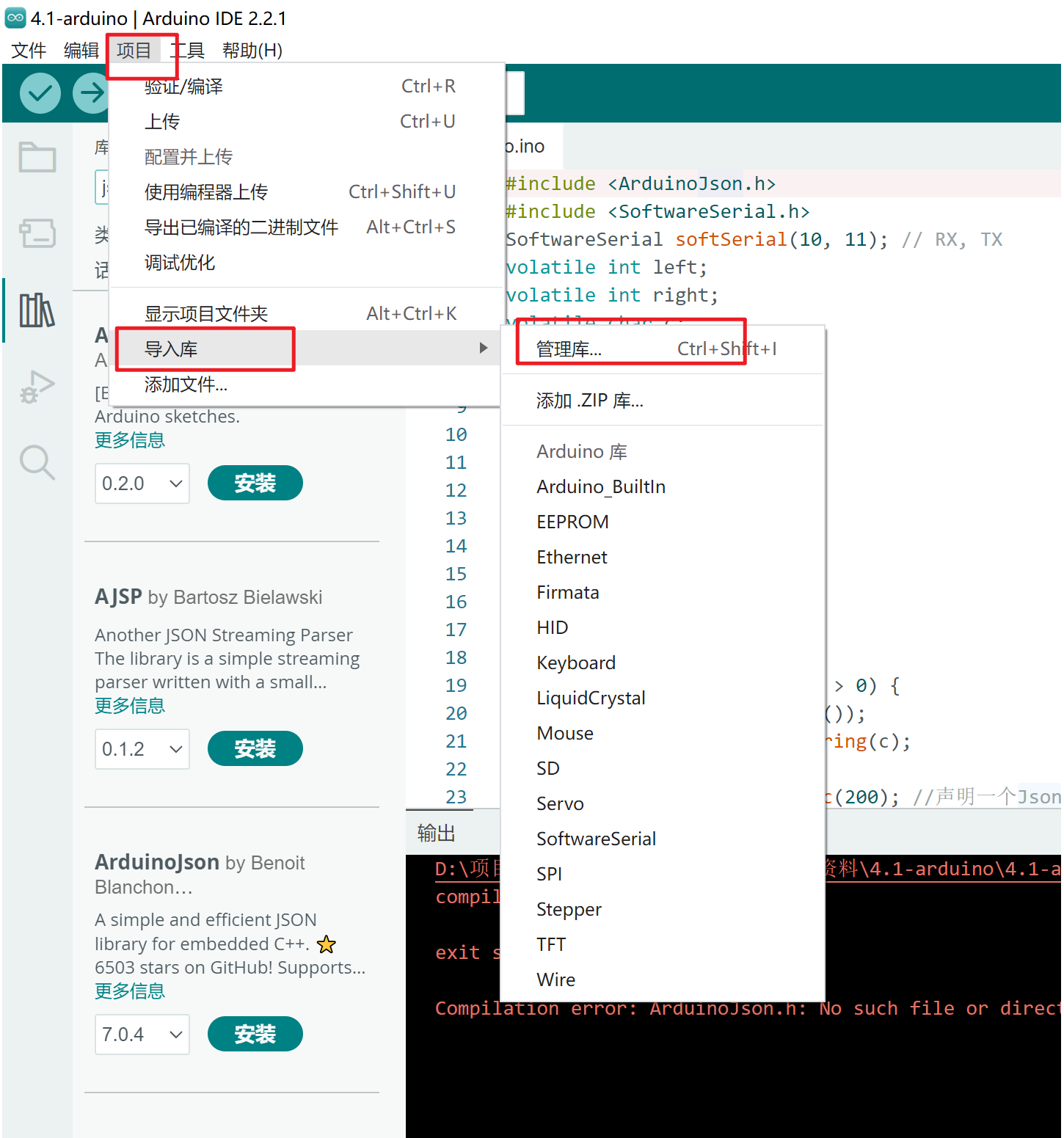Select EEPROM library
This screenshot has width=1064, height=1138.
click(x=663, y=522)
